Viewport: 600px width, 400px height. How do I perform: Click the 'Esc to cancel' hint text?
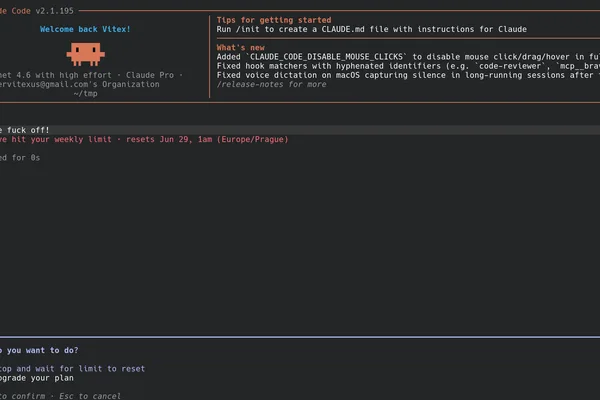point(90,396)
